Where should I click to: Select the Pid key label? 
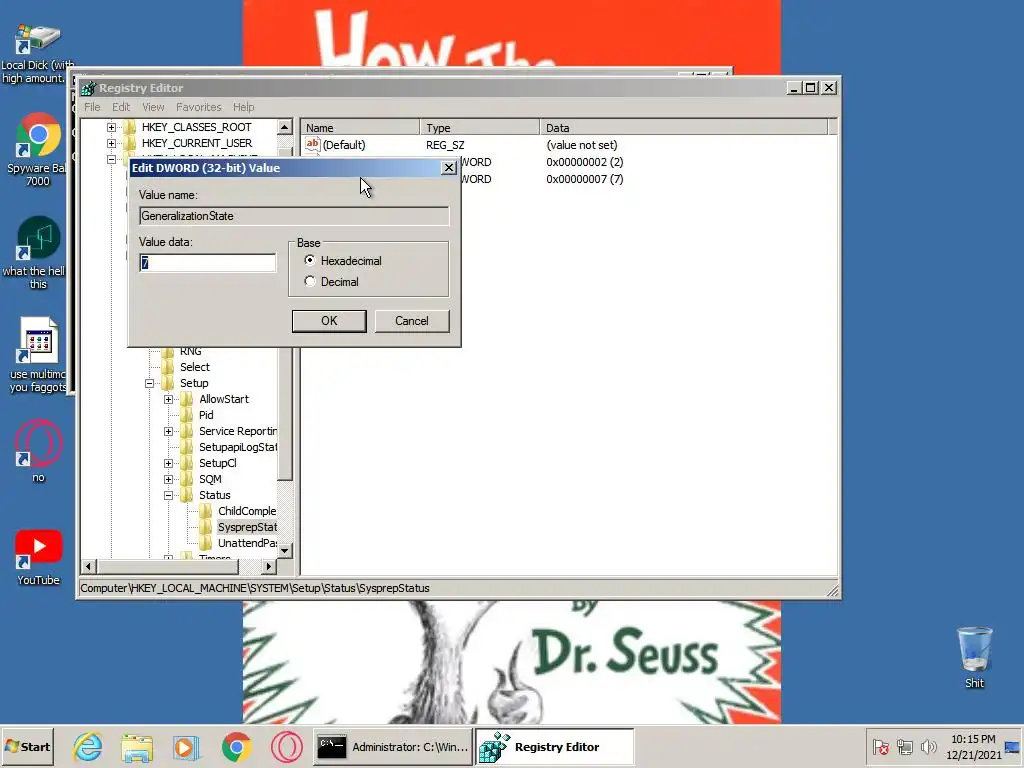tap(206, 415)
